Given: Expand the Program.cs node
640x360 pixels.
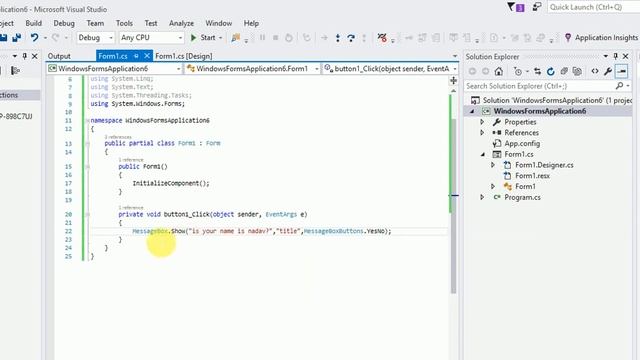Looking at the screenshot, I should [482, 197].
